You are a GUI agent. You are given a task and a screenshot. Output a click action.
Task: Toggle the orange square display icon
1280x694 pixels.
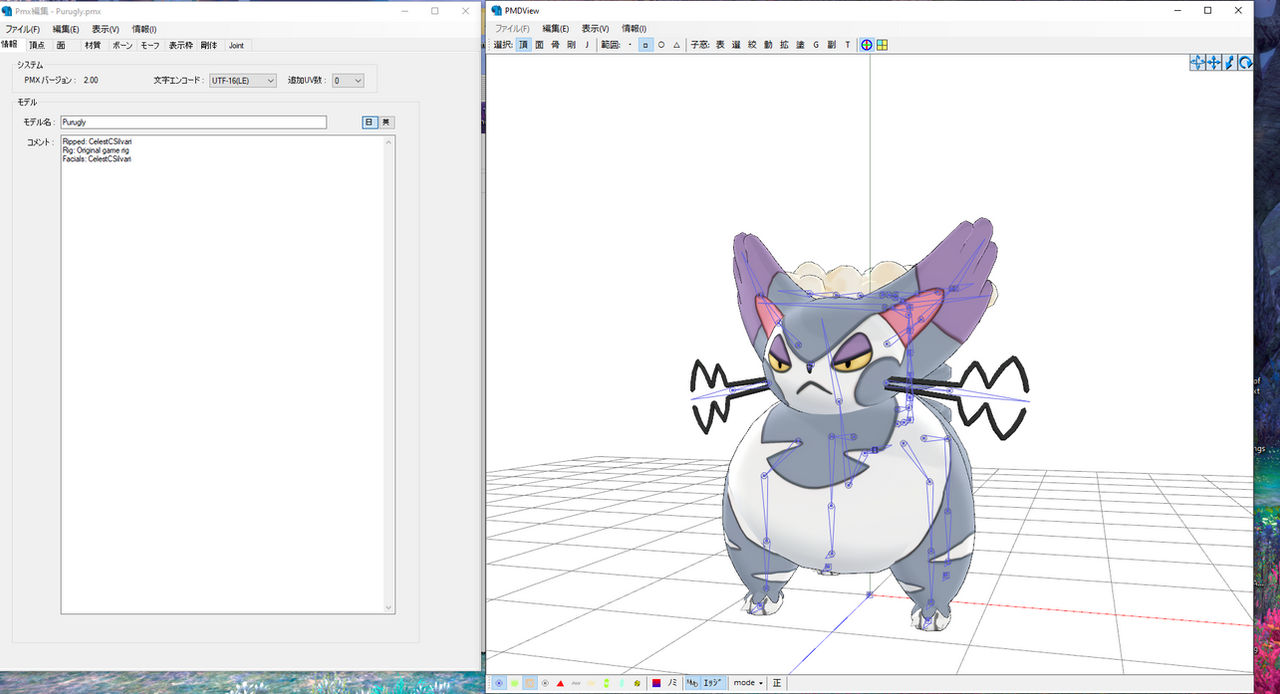(x=530, y=683)
